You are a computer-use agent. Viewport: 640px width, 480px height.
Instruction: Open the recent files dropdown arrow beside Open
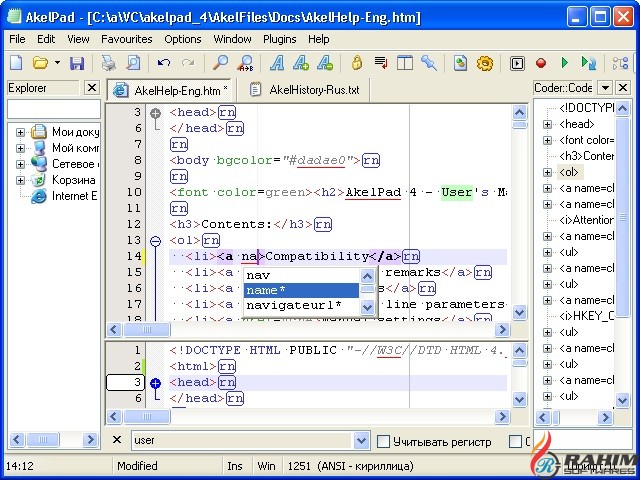(x=58, y=63)
